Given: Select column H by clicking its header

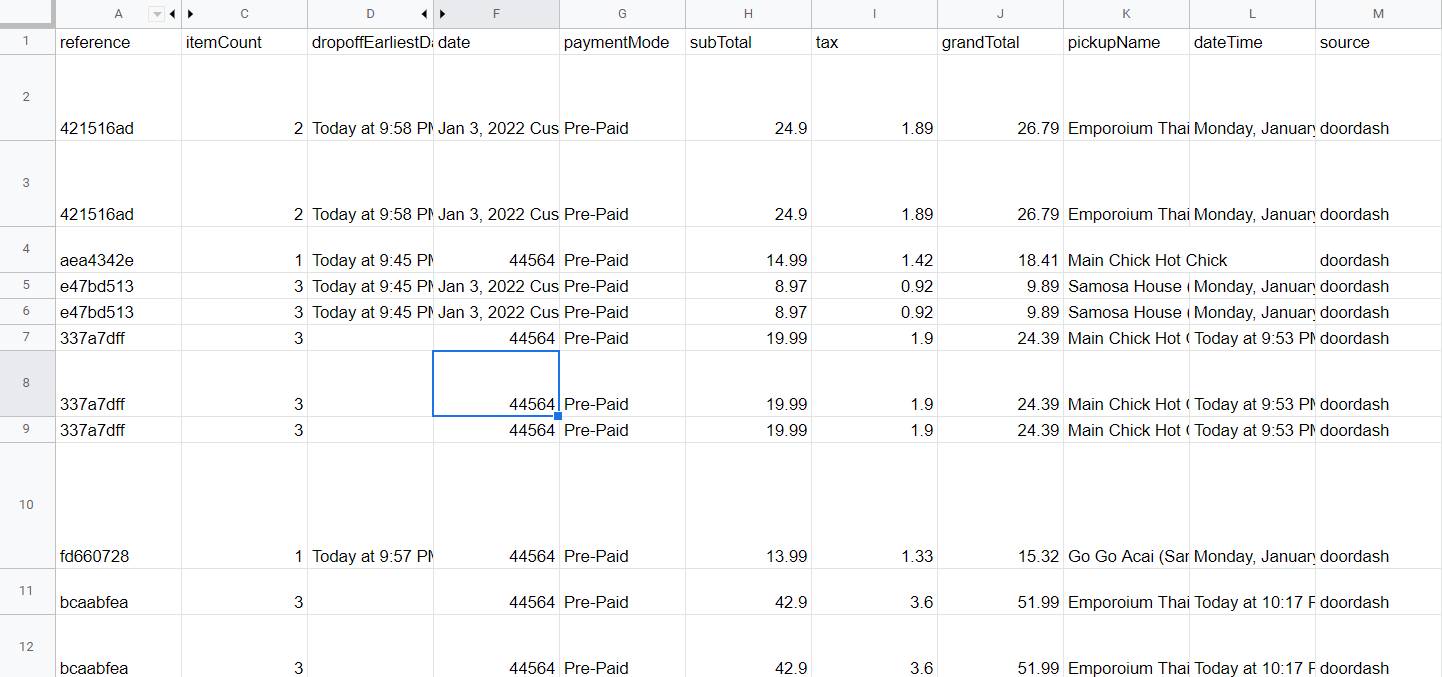Looking at the screenshot, I should [748, 14].
